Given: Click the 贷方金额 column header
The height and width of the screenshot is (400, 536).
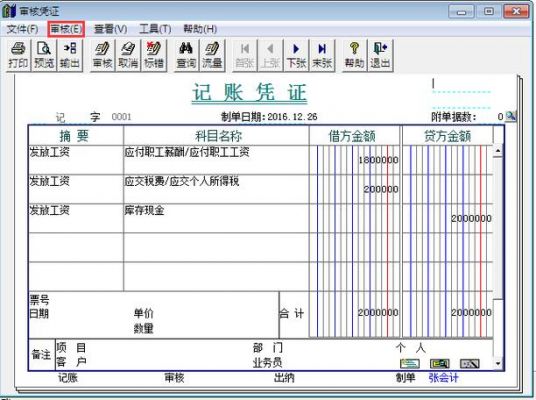Looking at the screenshot, I should click(447, 136).
